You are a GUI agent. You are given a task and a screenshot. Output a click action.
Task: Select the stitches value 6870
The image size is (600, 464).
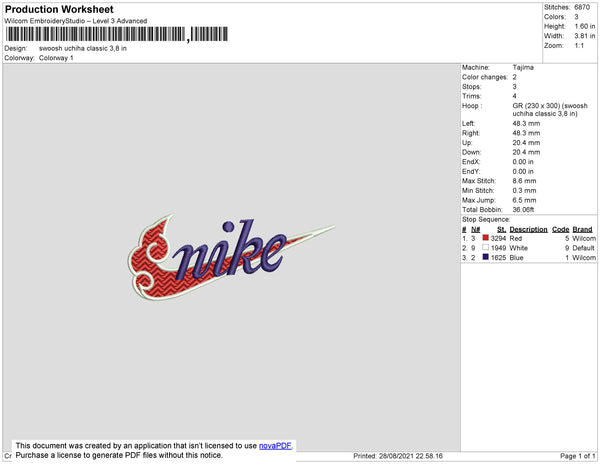[582, 7]
